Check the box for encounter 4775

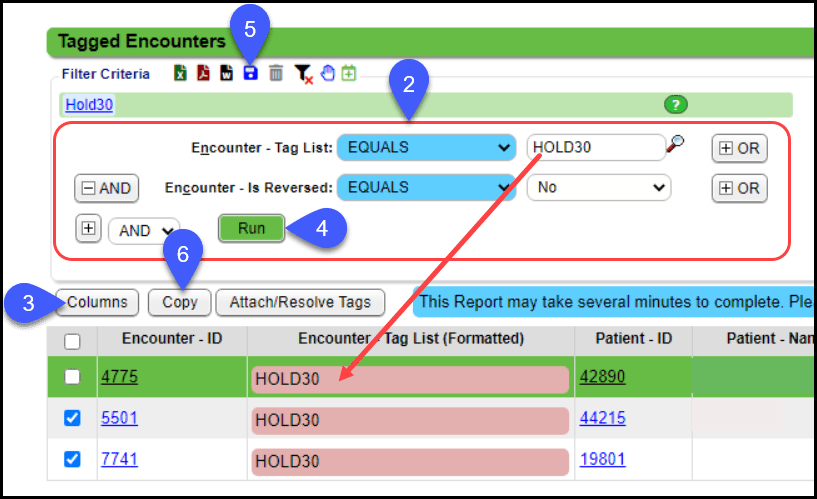72,378
